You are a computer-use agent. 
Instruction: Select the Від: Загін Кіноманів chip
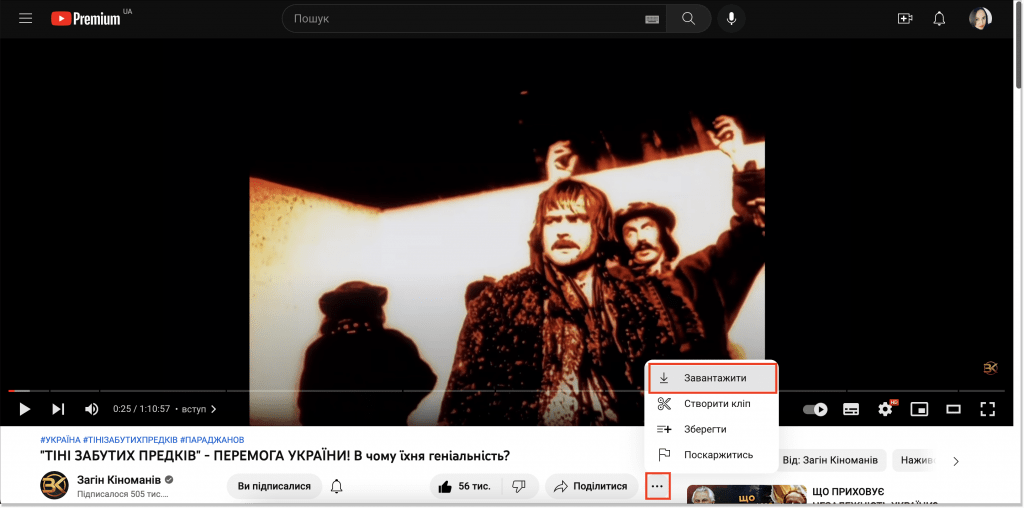coord(830,460)
